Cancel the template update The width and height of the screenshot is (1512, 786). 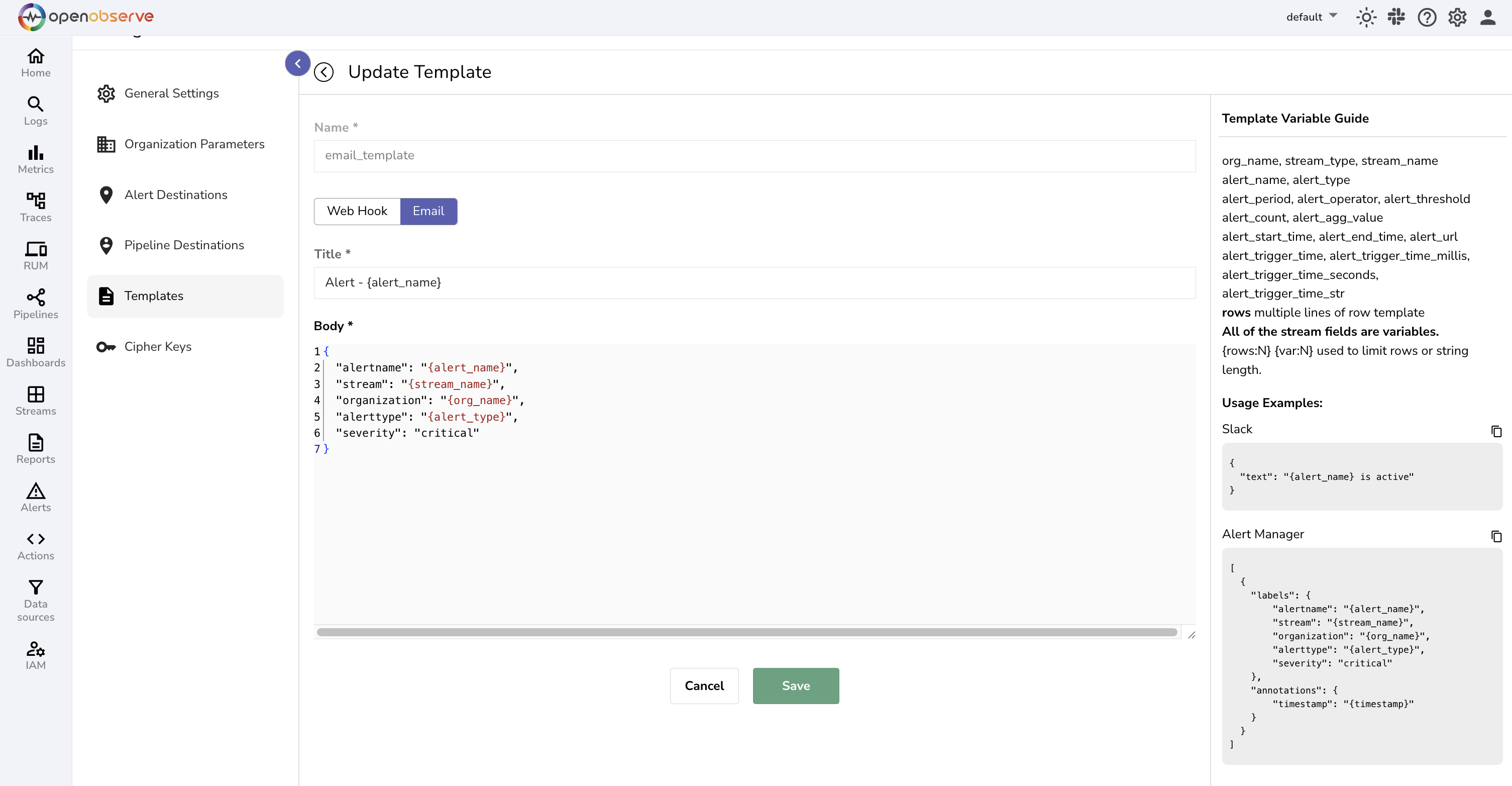704,685
